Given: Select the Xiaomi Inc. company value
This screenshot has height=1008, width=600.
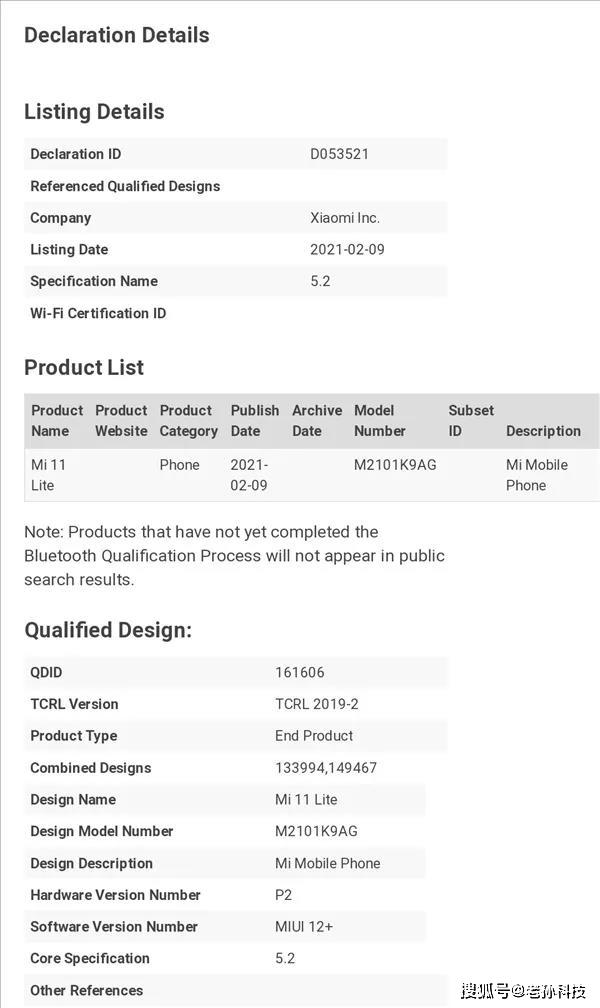Looking at the screenshot, I should [x=345, y=218].
